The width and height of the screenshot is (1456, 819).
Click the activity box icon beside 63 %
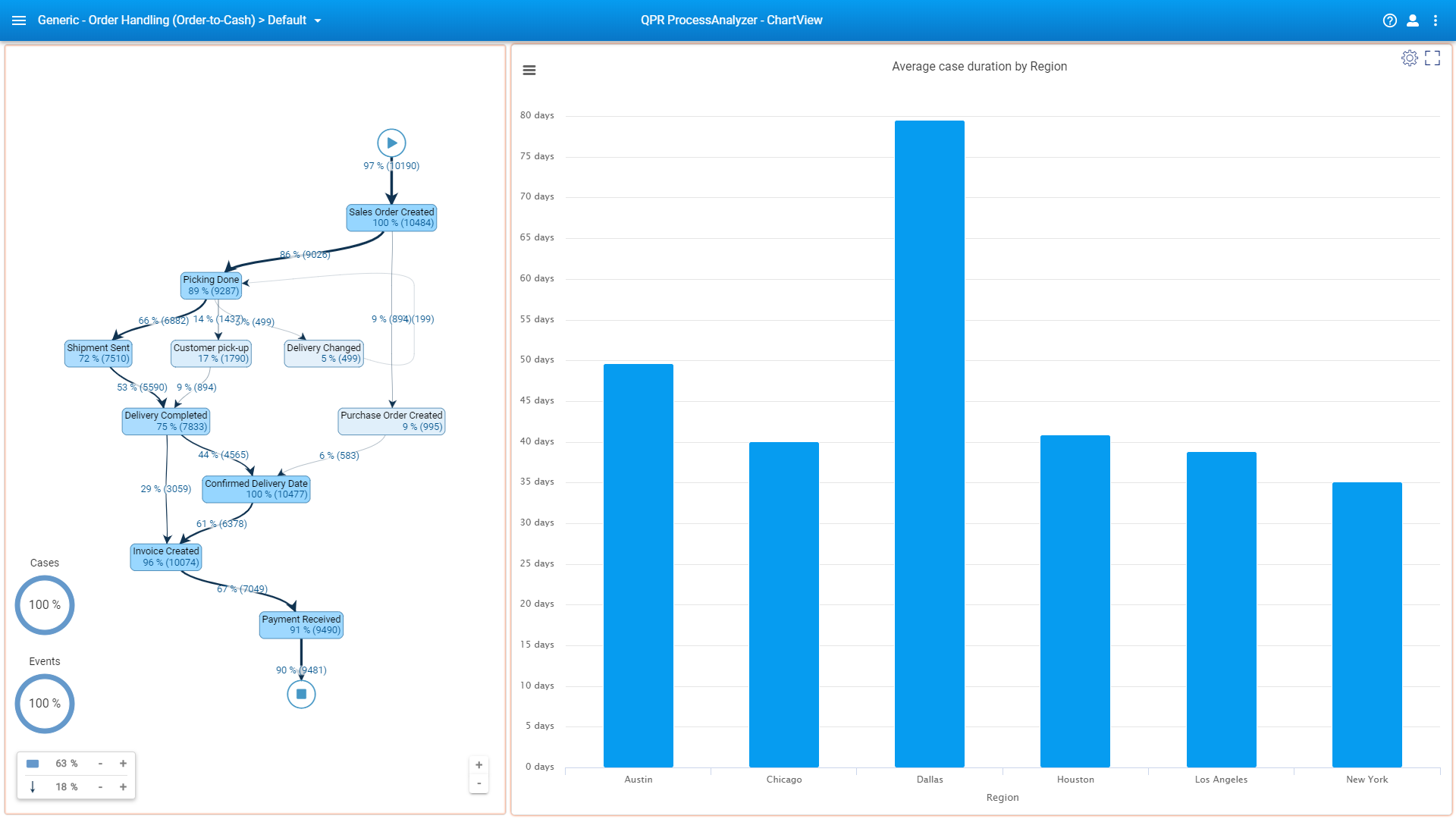(x=33, y=764)
